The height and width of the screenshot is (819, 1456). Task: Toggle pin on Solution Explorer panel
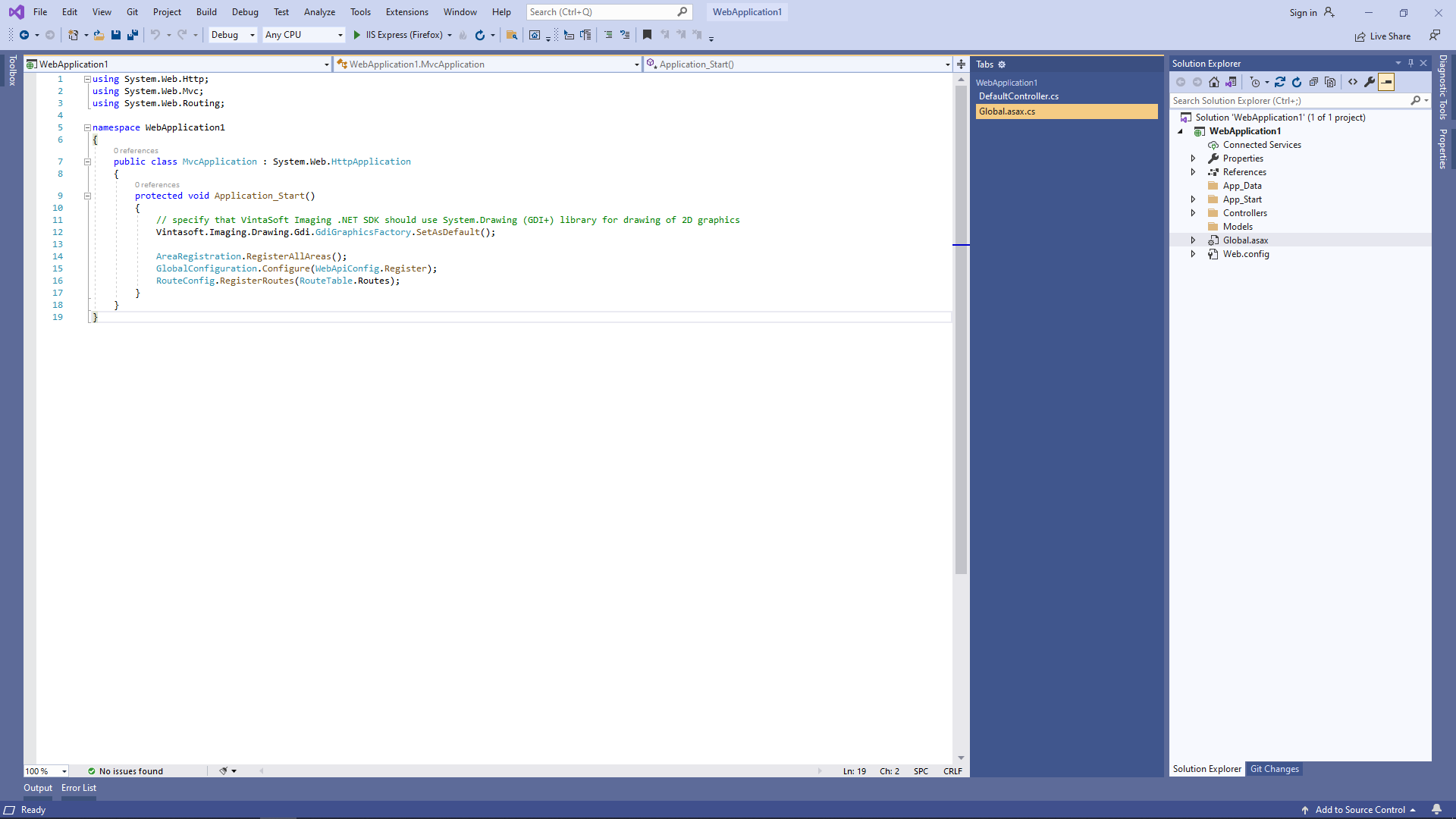(1410, 63)
